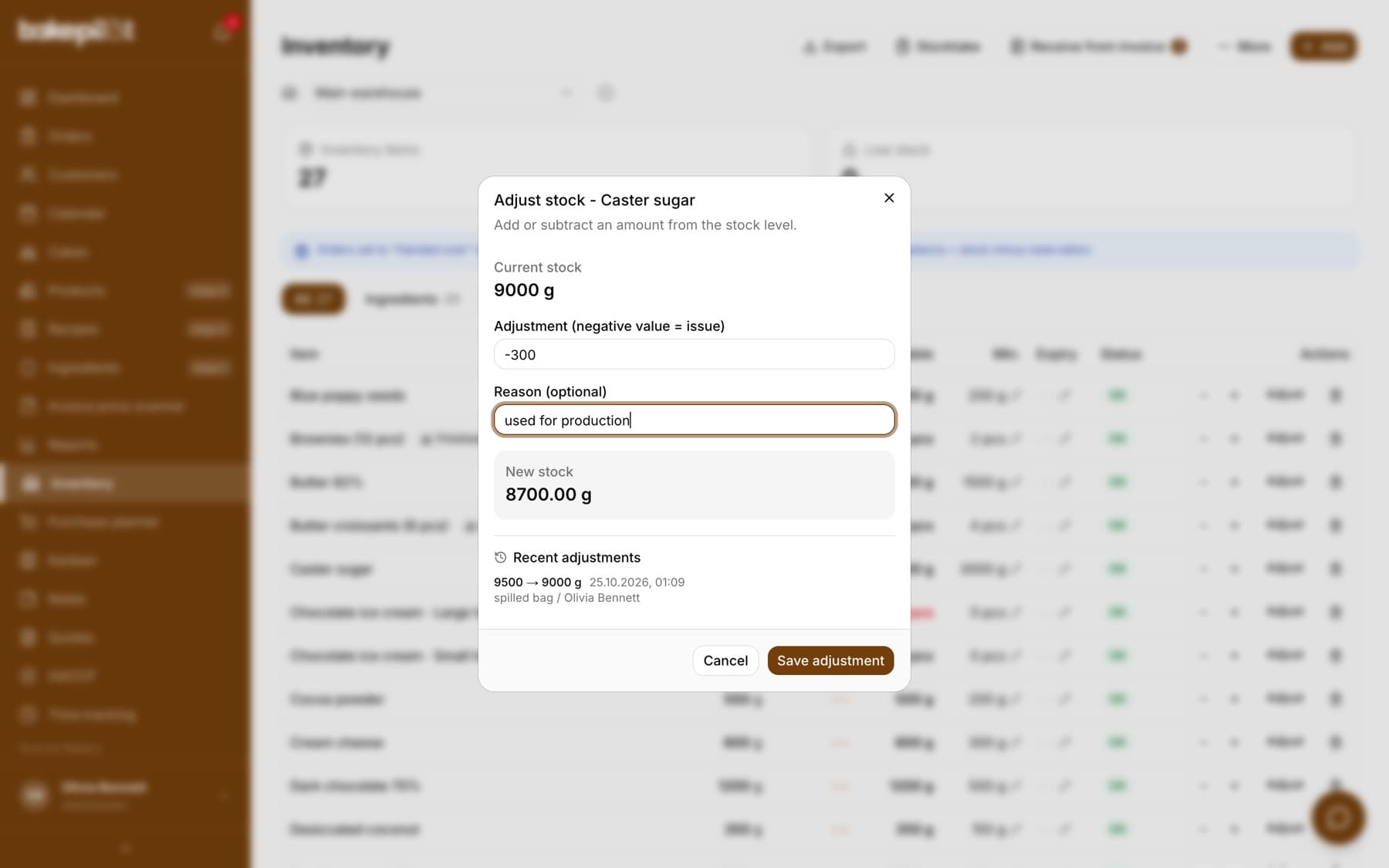Click the Current stock 9000 g value
Viewport: 1389px width, 868px height.
(524, 290)
